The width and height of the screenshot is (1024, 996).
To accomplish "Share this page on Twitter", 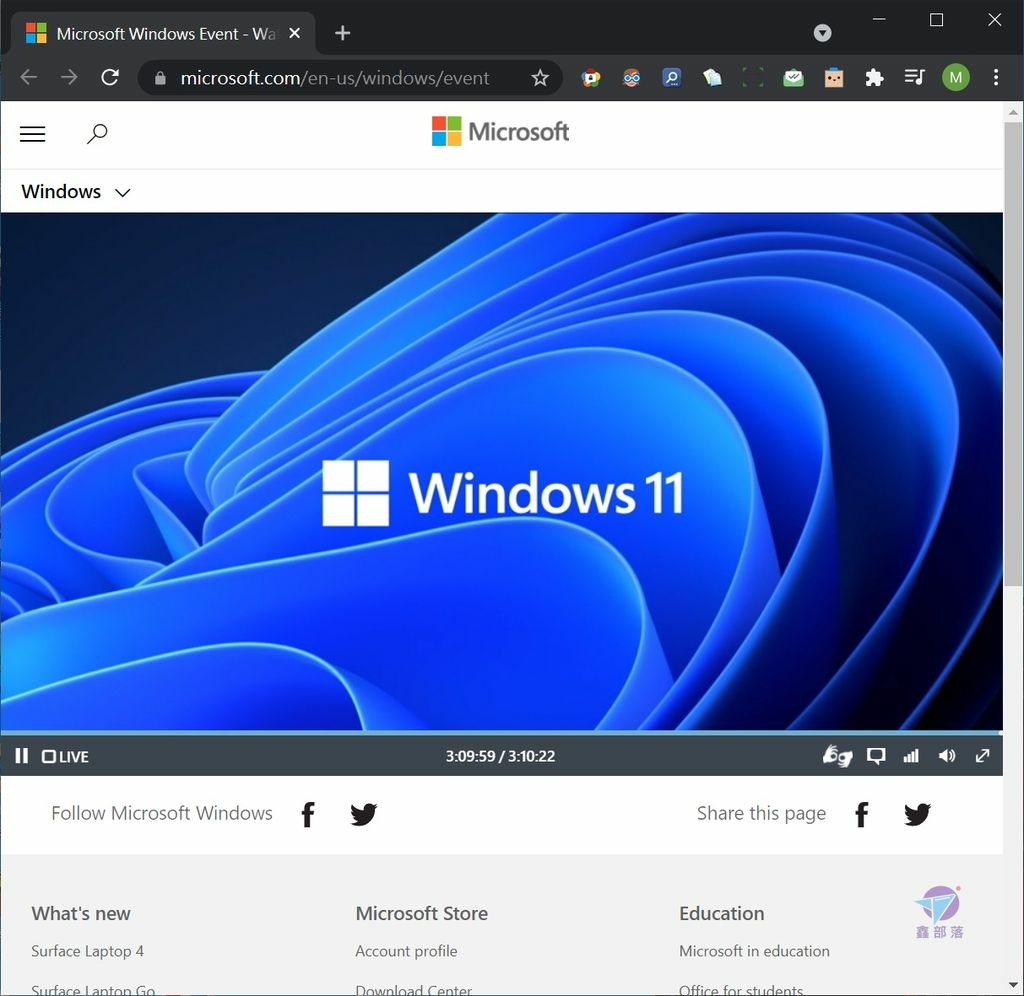I will click(x=917, y=814).
